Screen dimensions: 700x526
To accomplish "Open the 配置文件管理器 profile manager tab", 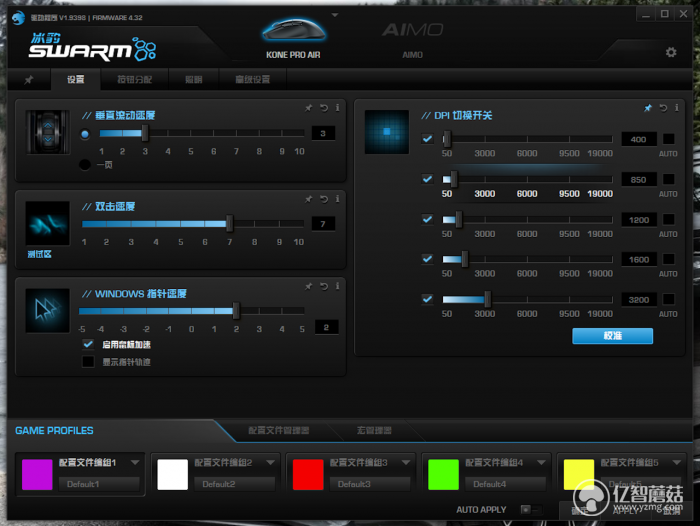I will click(x=279, y=430).
